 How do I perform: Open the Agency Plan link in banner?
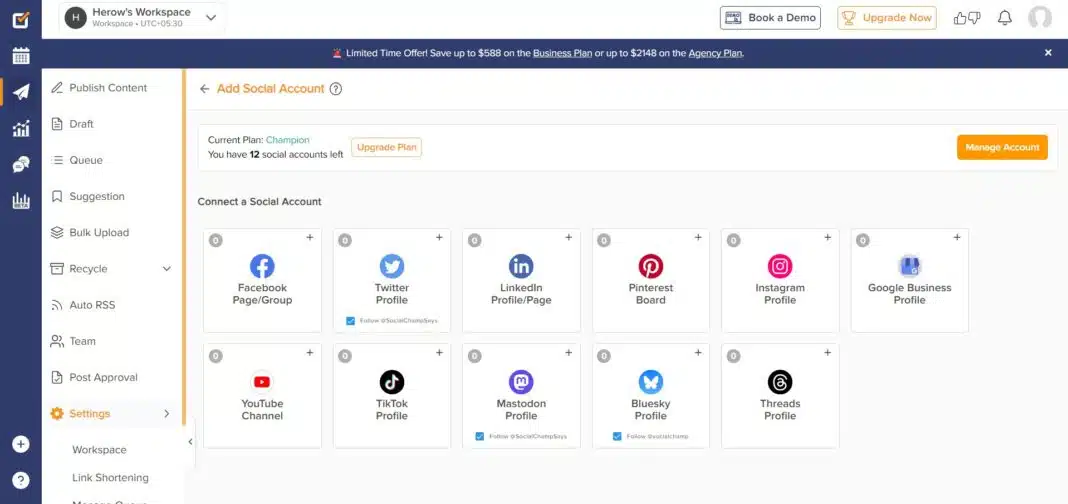715,53
